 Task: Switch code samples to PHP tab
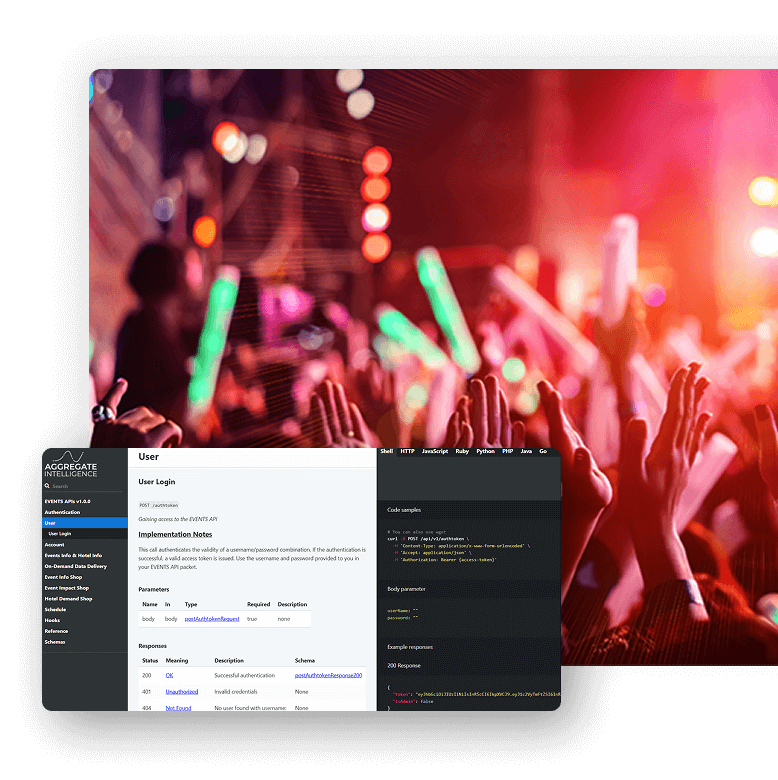(x=507, y=451)
